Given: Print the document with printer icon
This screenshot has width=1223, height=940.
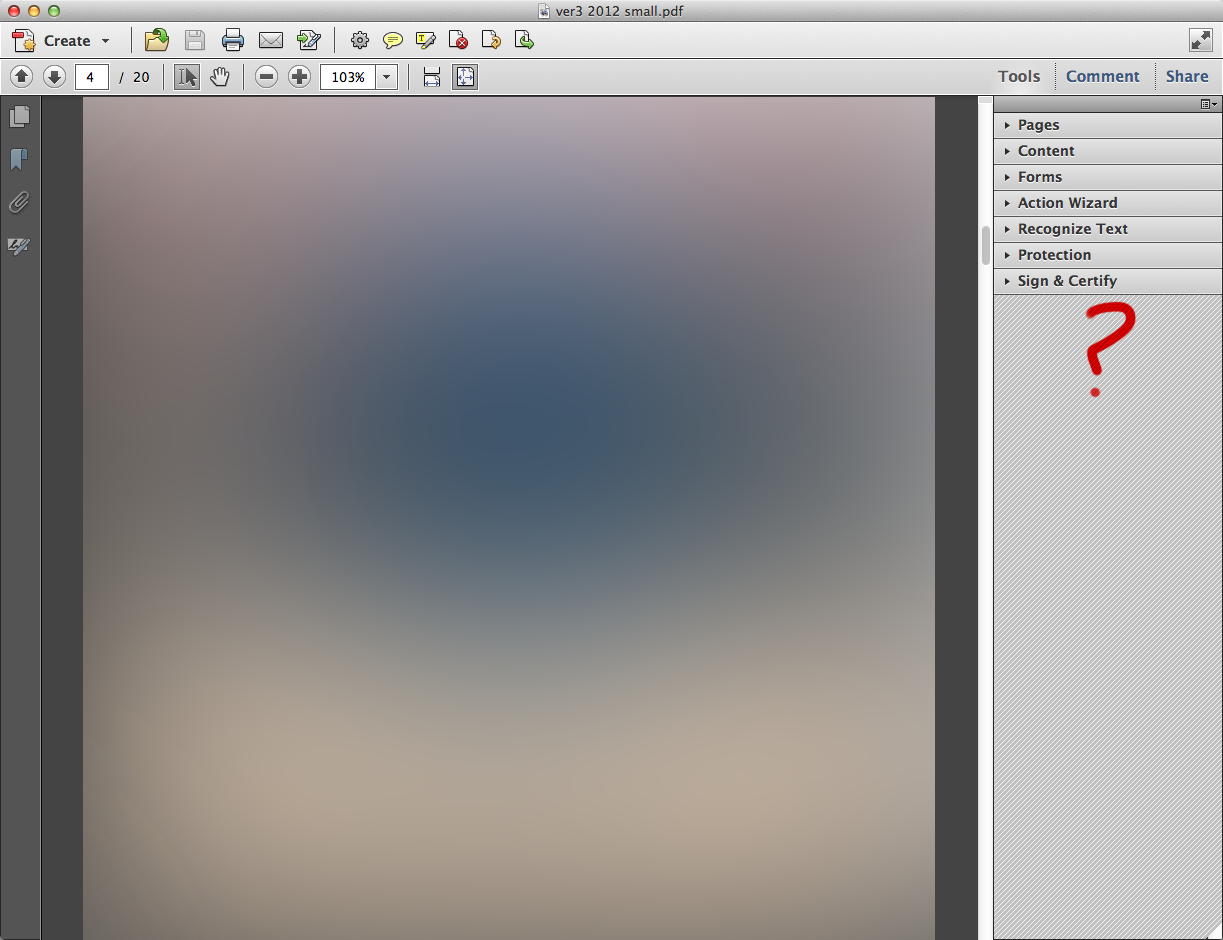Looking at the screenshot, I should pos(233,40).
